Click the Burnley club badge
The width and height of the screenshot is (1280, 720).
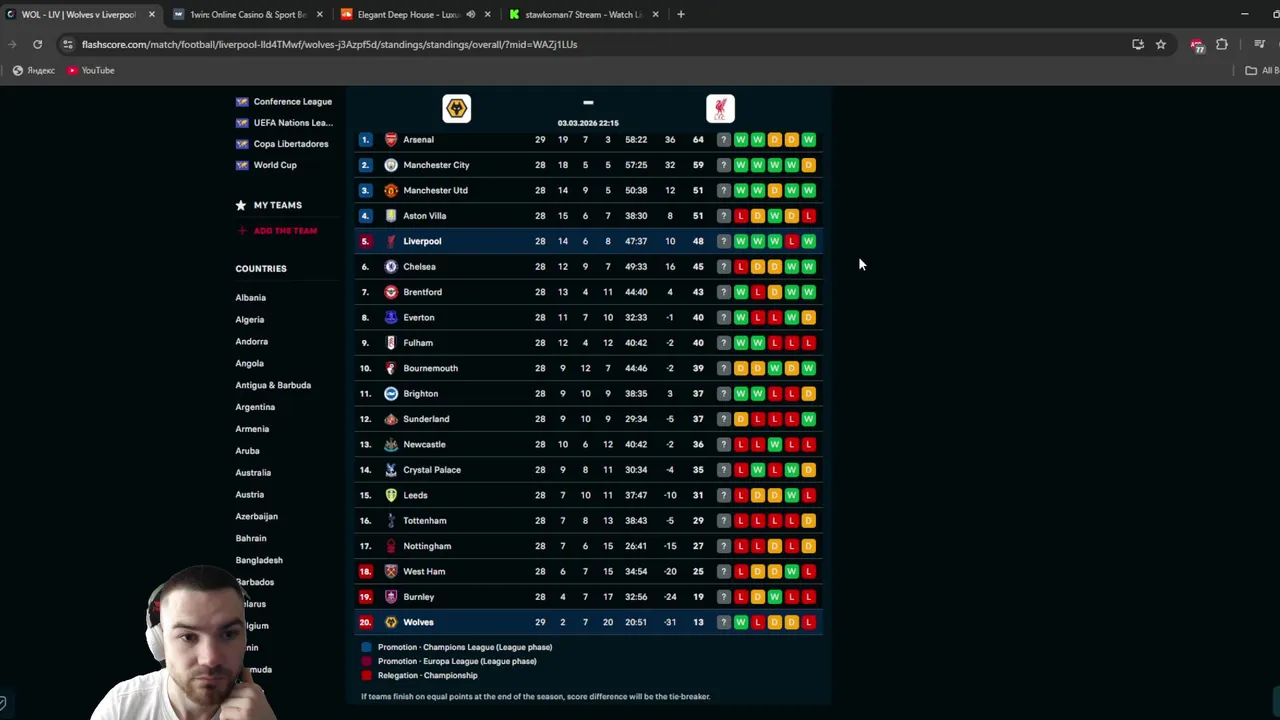click(391, 597)
